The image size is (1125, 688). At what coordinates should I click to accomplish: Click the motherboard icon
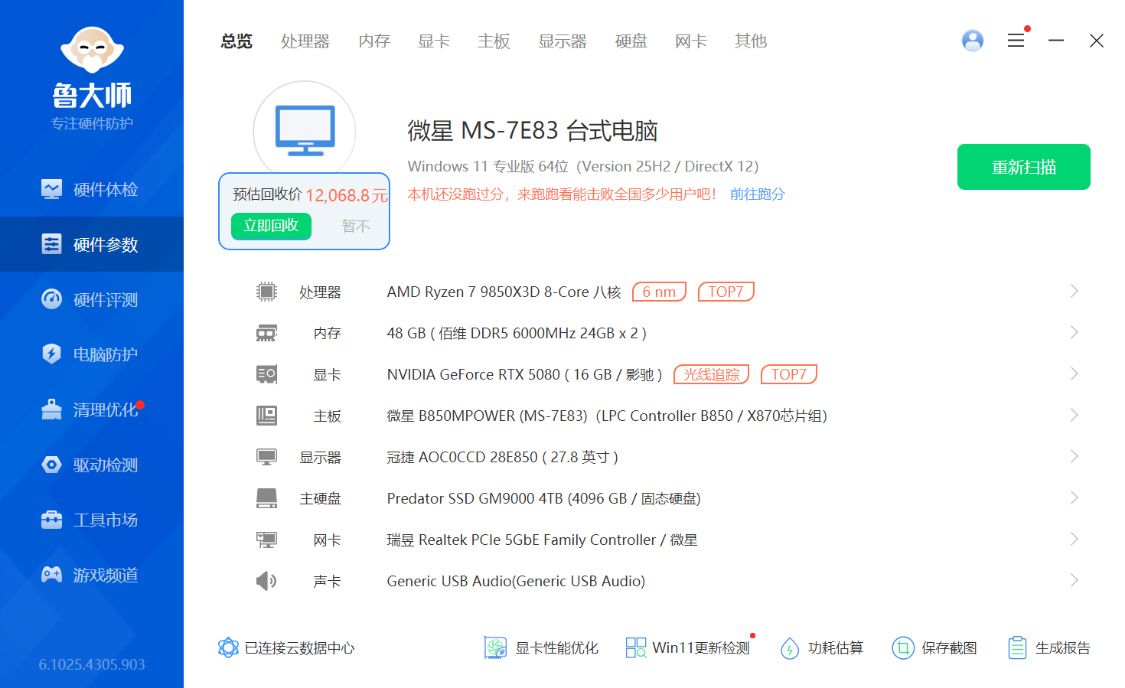click(x=266, y=415)
